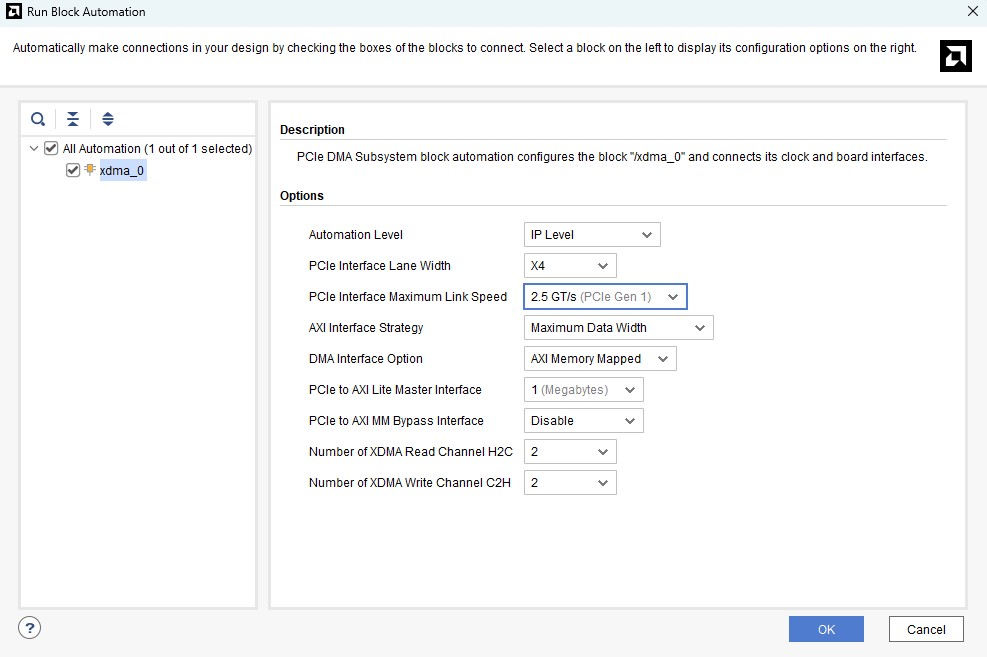The image size is (987, 657).
Task: Click the xdma_0 block icon
Action: (90, 170)
